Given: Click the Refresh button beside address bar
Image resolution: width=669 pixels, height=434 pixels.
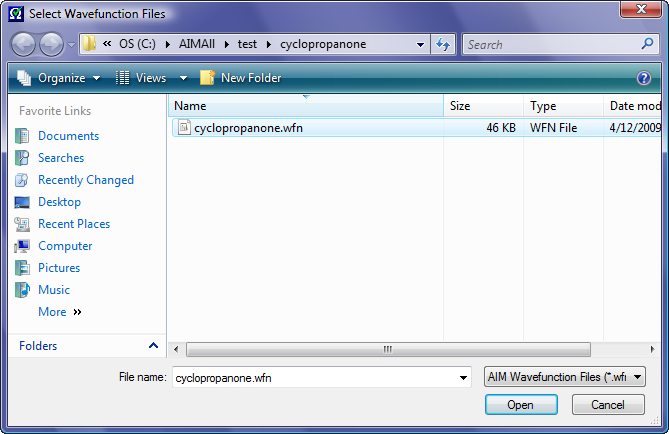Looking at the screenshot, I should coord(444,45).
